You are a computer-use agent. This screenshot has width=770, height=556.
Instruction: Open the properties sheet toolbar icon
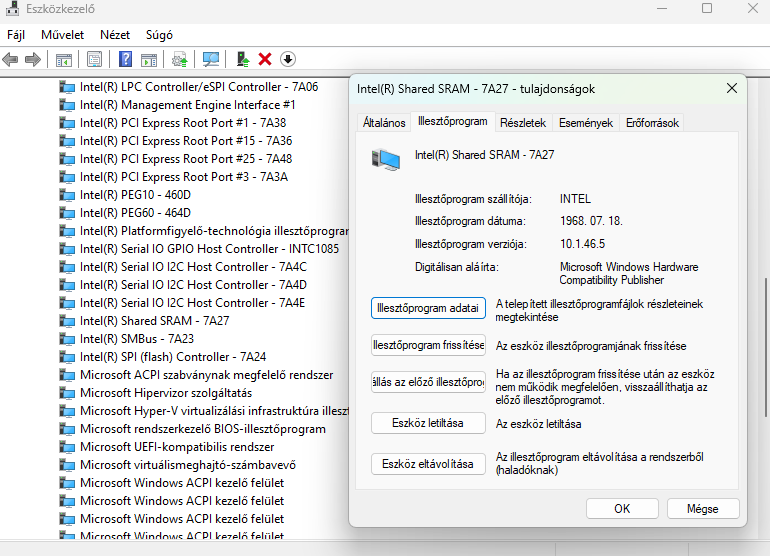coord(94,60)
